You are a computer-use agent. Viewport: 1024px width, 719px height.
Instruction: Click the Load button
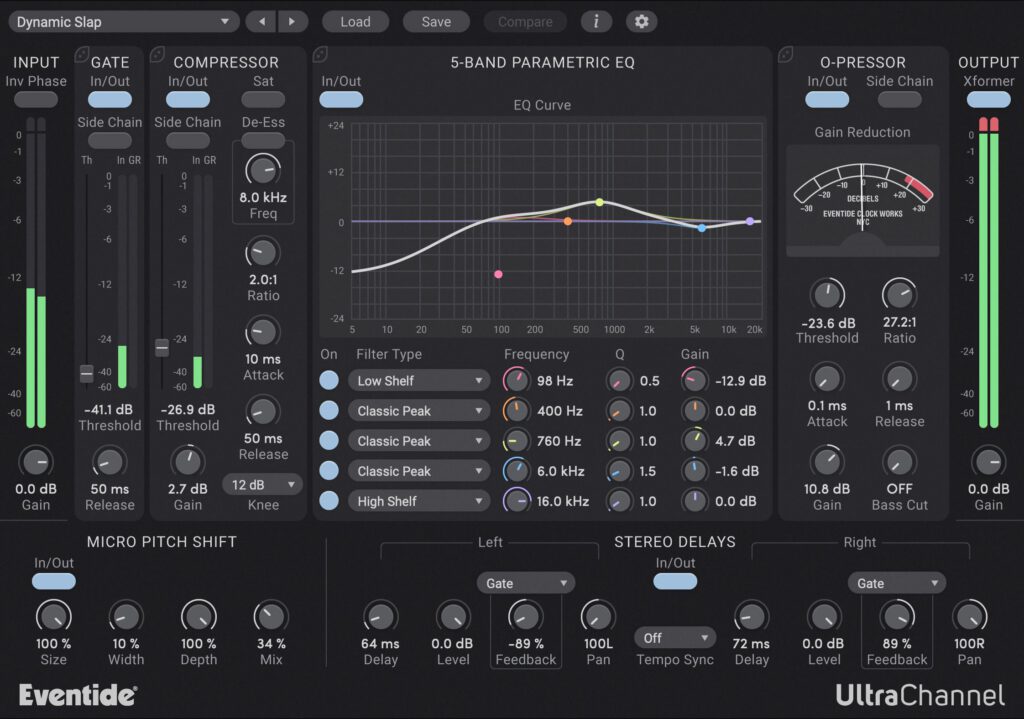pyautogui.click(x=355, y=22)
